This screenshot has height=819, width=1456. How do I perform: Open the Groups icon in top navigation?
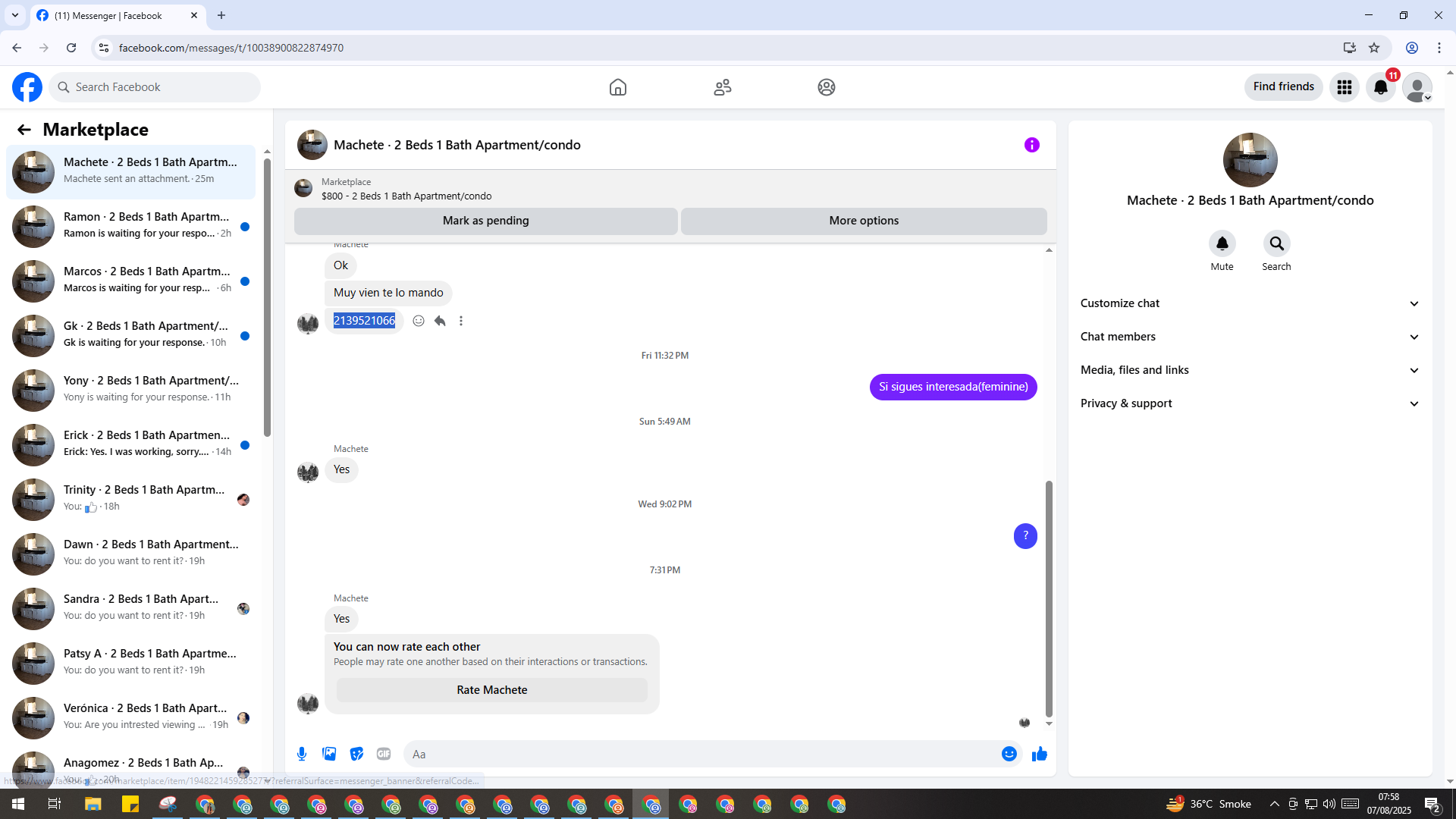[827, 87]
